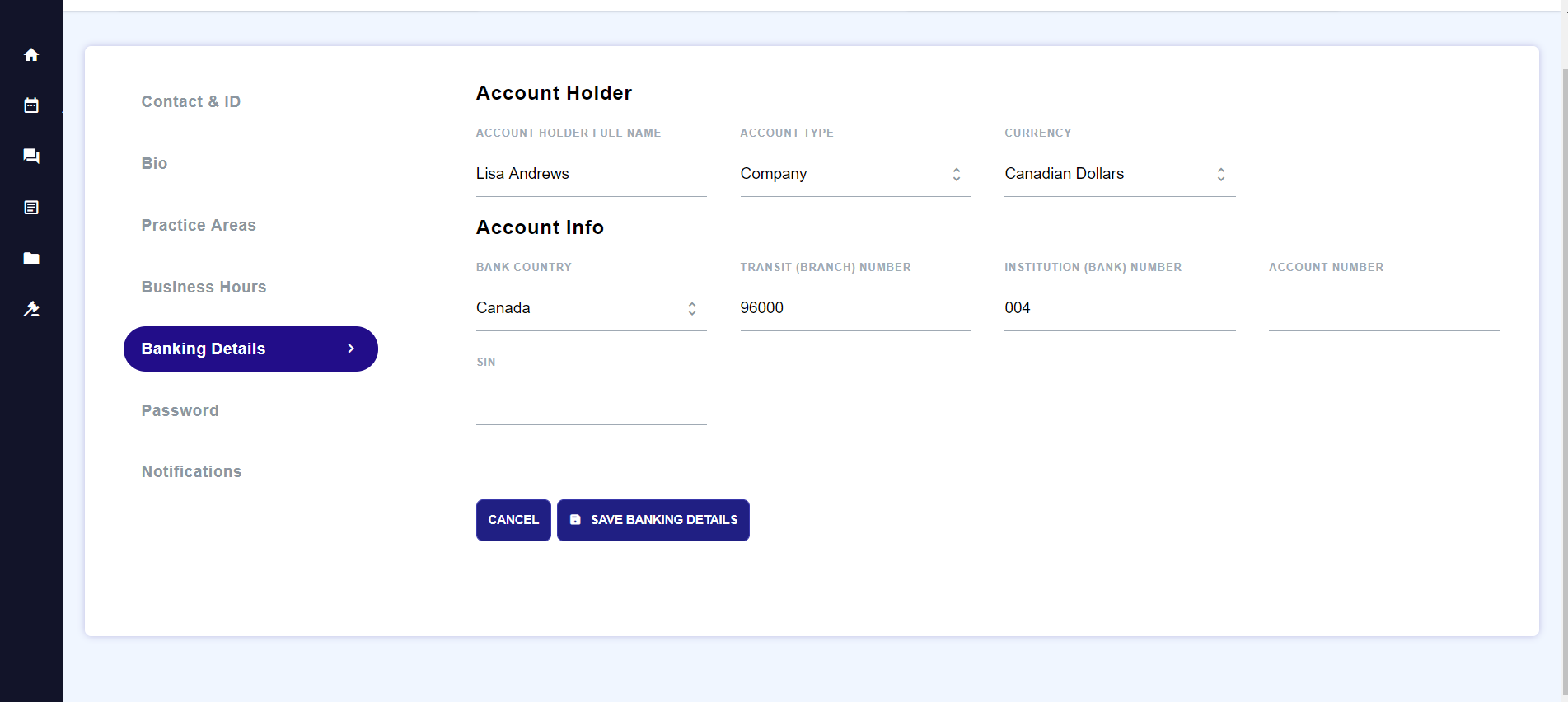Screen dimensions: 1568x702
Task: Click the empty Account Number field
Action: click(1384, 308)
